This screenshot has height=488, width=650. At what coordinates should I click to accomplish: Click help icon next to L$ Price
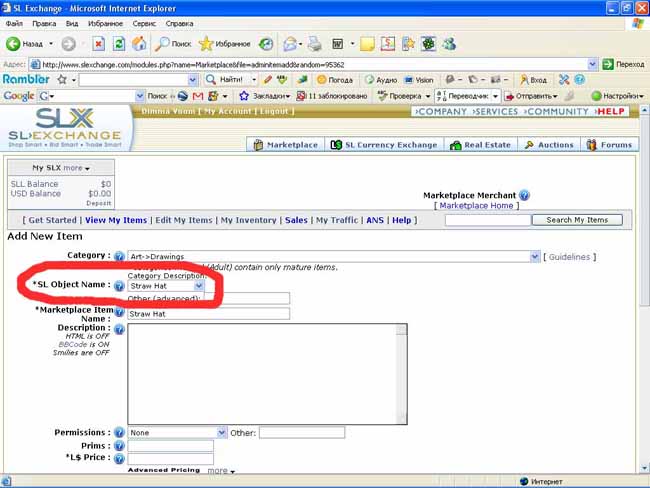119,459
